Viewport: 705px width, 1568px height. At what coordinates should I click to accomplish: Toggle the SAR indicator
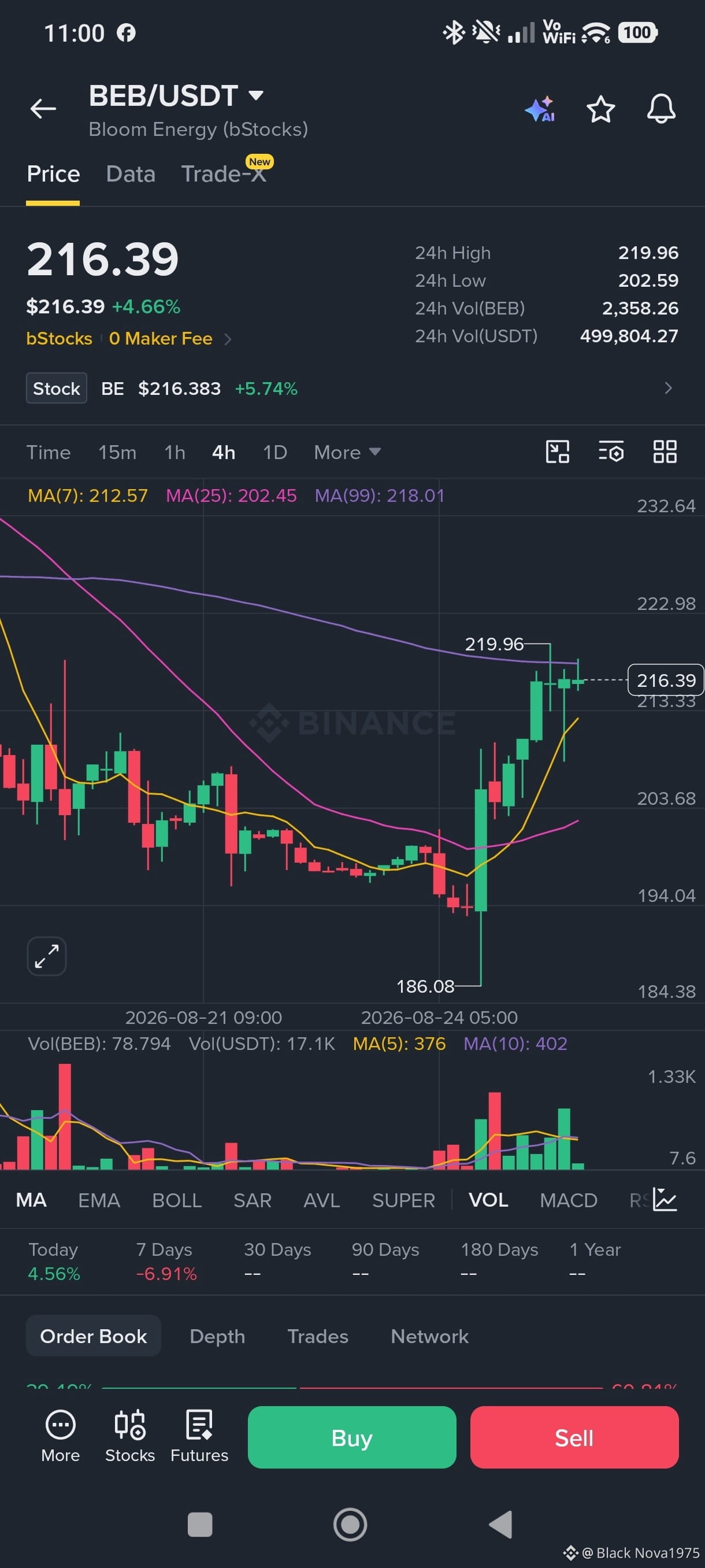pyautogui.click(x=253, y=1200)
